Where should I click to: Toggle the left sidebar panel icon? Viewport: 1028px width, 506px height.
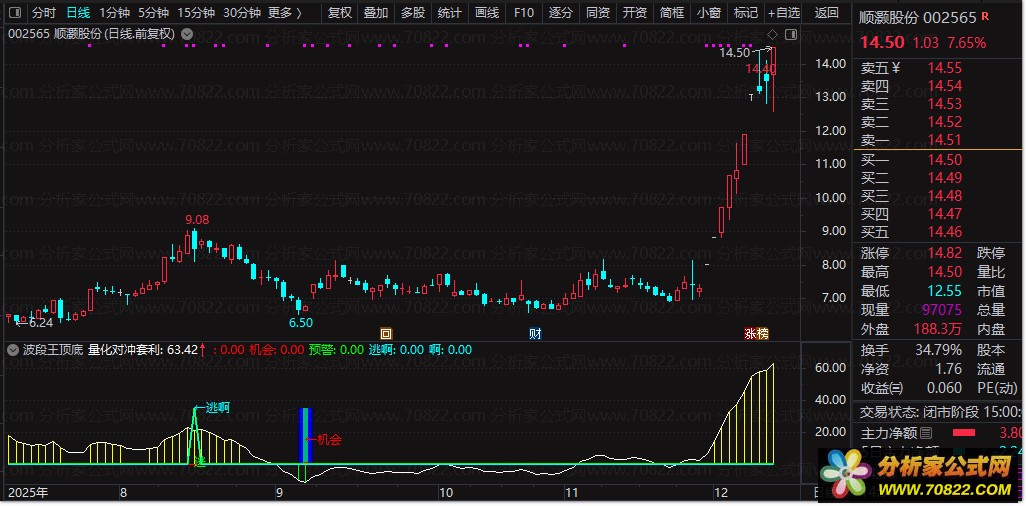(14, 12)
